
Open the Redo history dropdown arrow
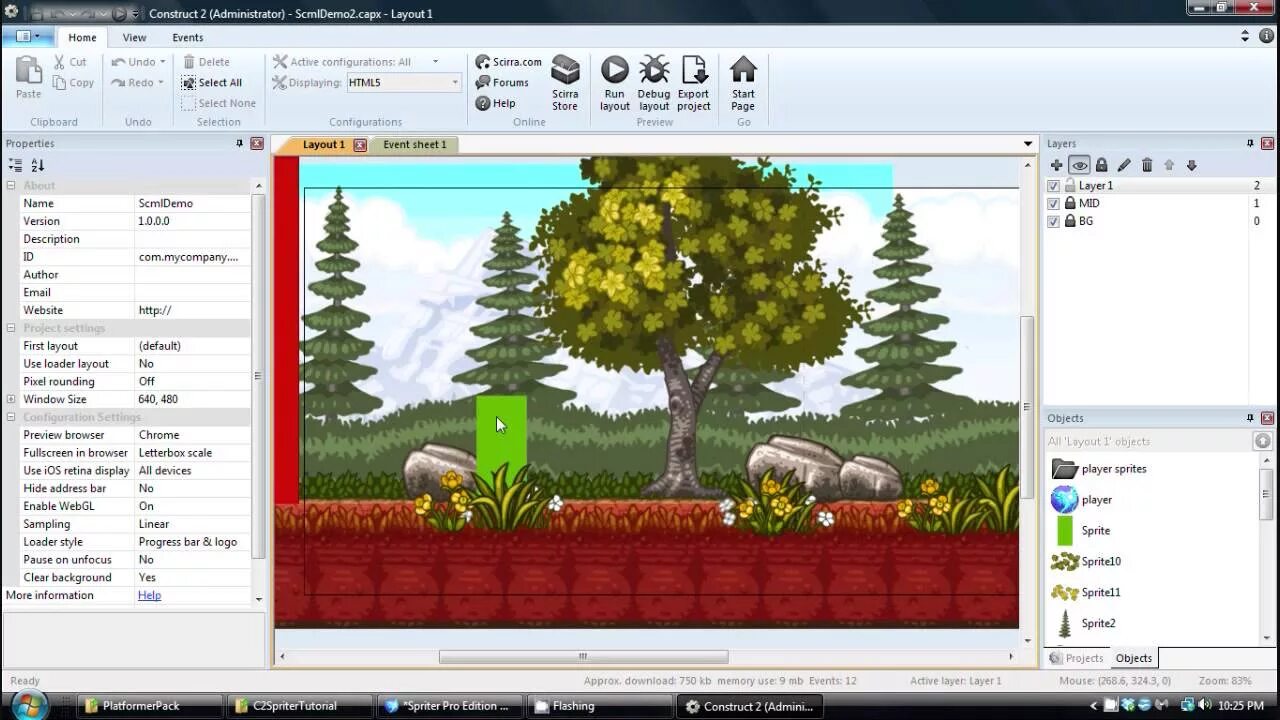161,83
